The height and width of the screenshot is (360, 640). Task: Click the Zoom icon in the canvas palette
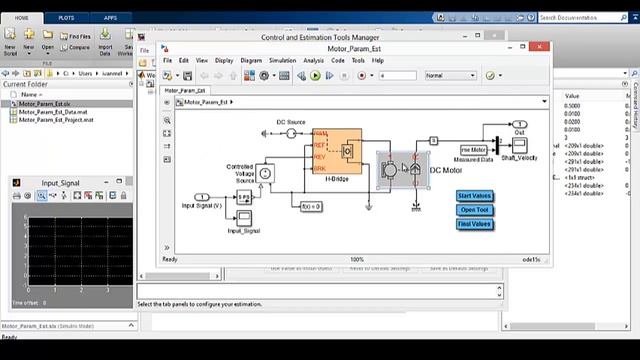pyautogui.click(x=167, y=120)
